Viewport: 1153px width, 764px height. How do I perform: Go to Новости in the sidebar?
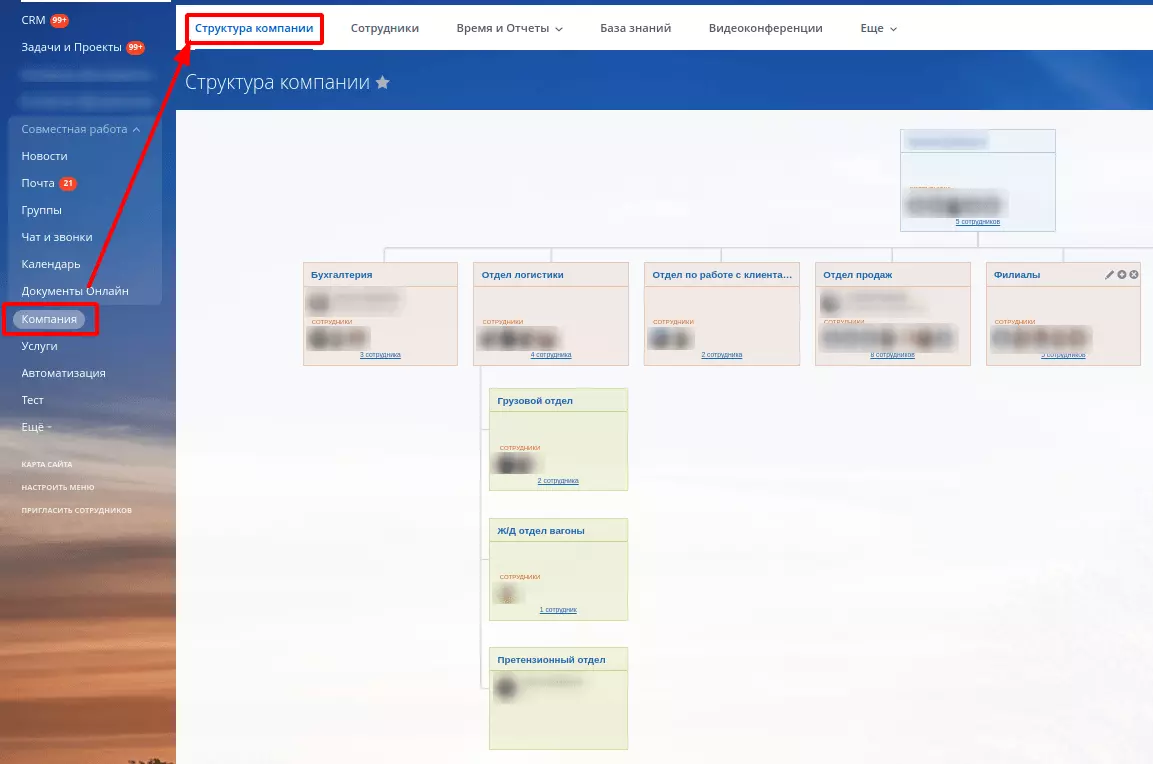click(x=44, y=156)
